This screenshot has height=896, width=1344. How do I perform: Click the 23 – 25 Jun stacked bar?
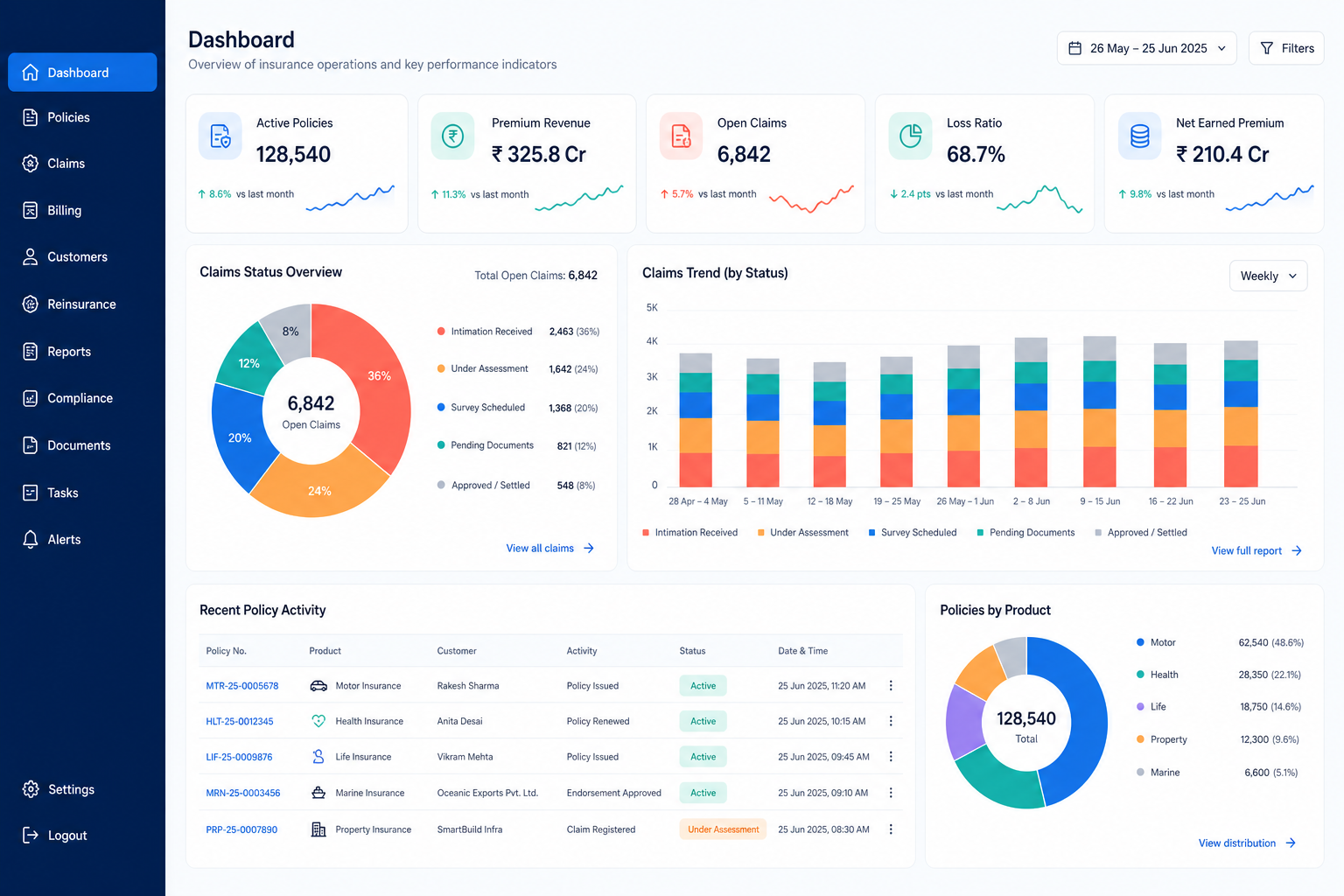1241,414
